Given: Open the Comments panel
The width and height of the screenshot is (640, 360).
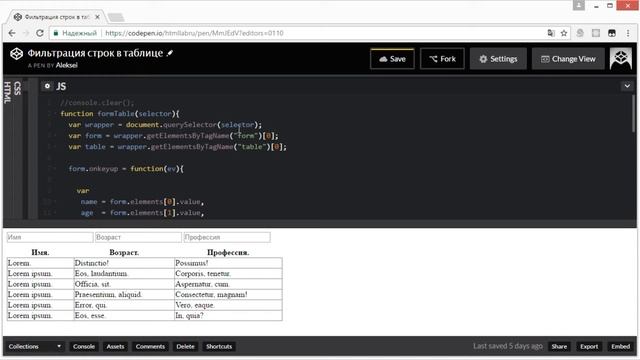Looking at the screenshot, I should click(x=150, y=347).
